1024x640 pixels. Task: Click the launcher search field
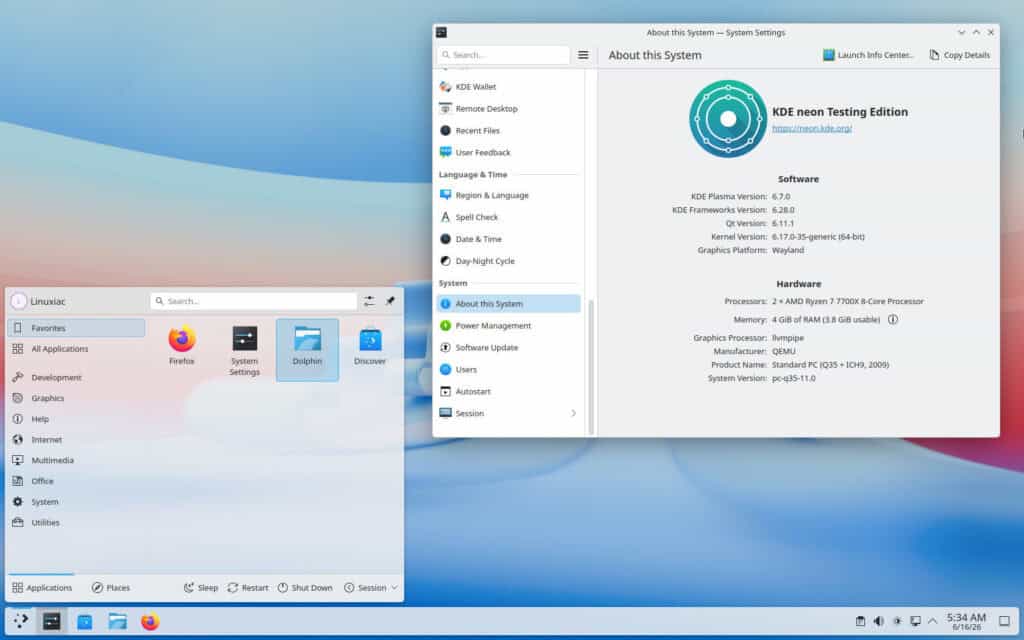tap(253, 301)
